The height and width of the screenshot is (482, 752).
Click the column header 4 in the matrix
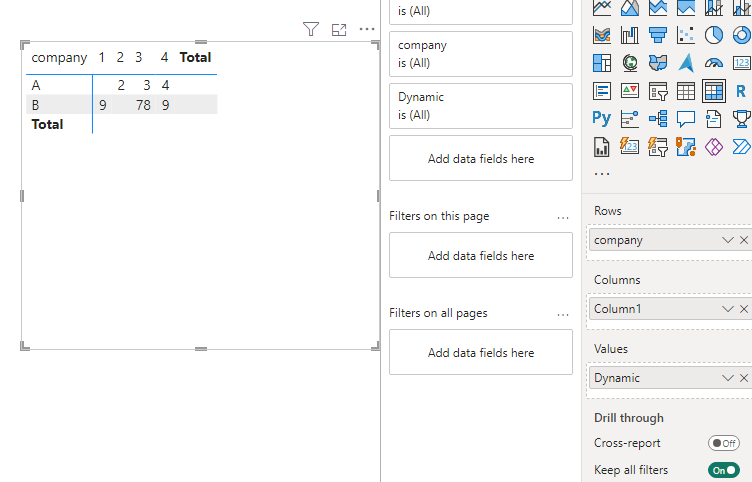click(164, 58)
